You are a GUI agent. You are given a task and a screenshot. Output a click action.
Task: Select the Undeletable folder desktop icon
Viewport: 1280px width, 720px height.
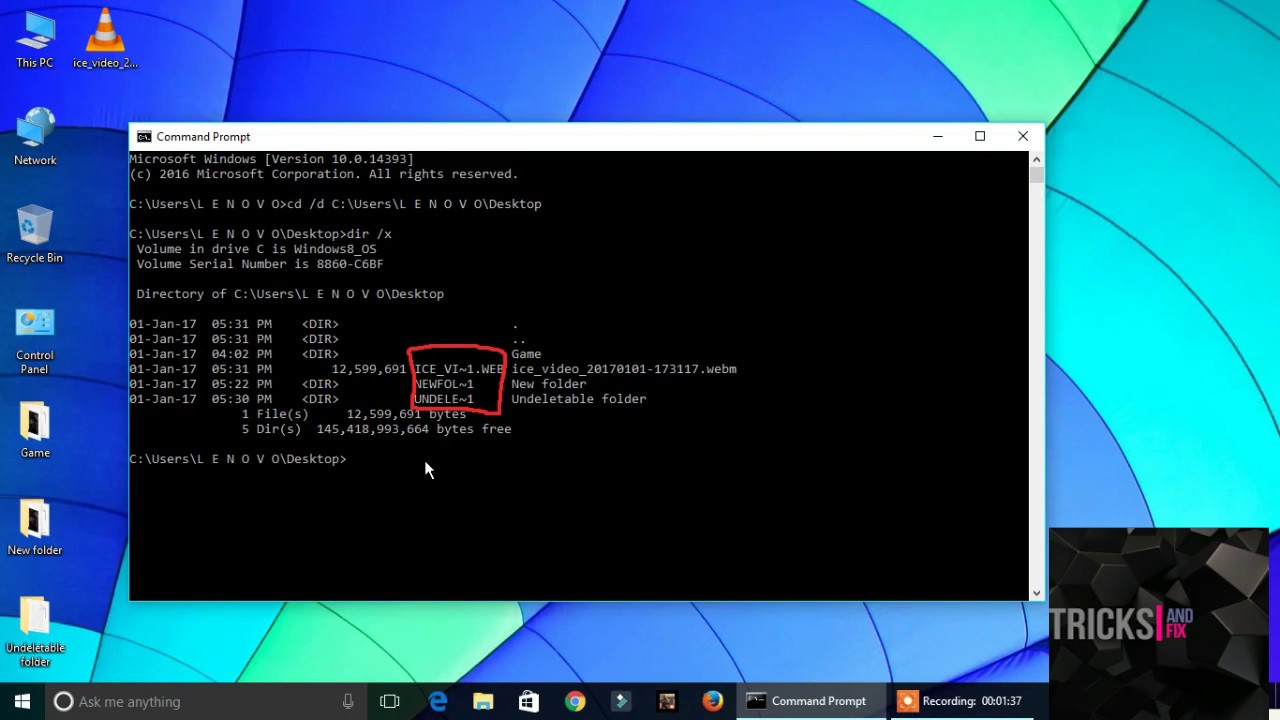35,632
